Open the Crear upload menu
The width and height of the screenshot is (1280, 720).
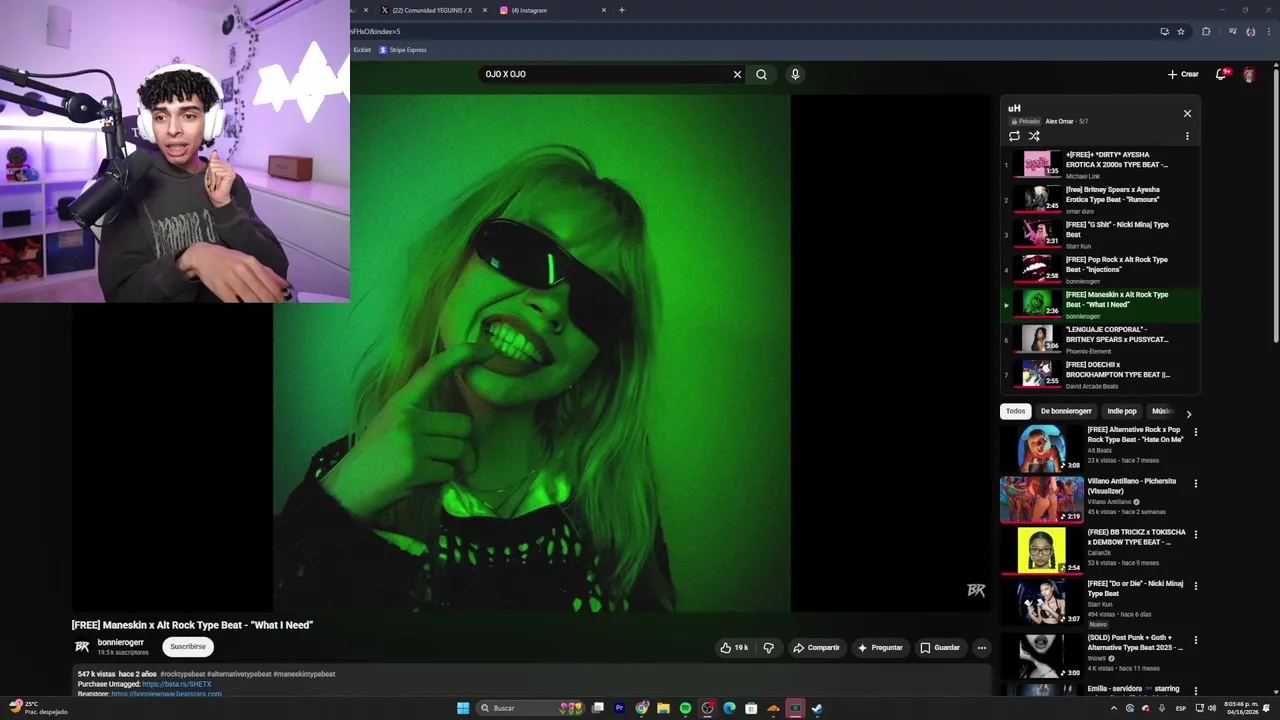(1183, 74)
